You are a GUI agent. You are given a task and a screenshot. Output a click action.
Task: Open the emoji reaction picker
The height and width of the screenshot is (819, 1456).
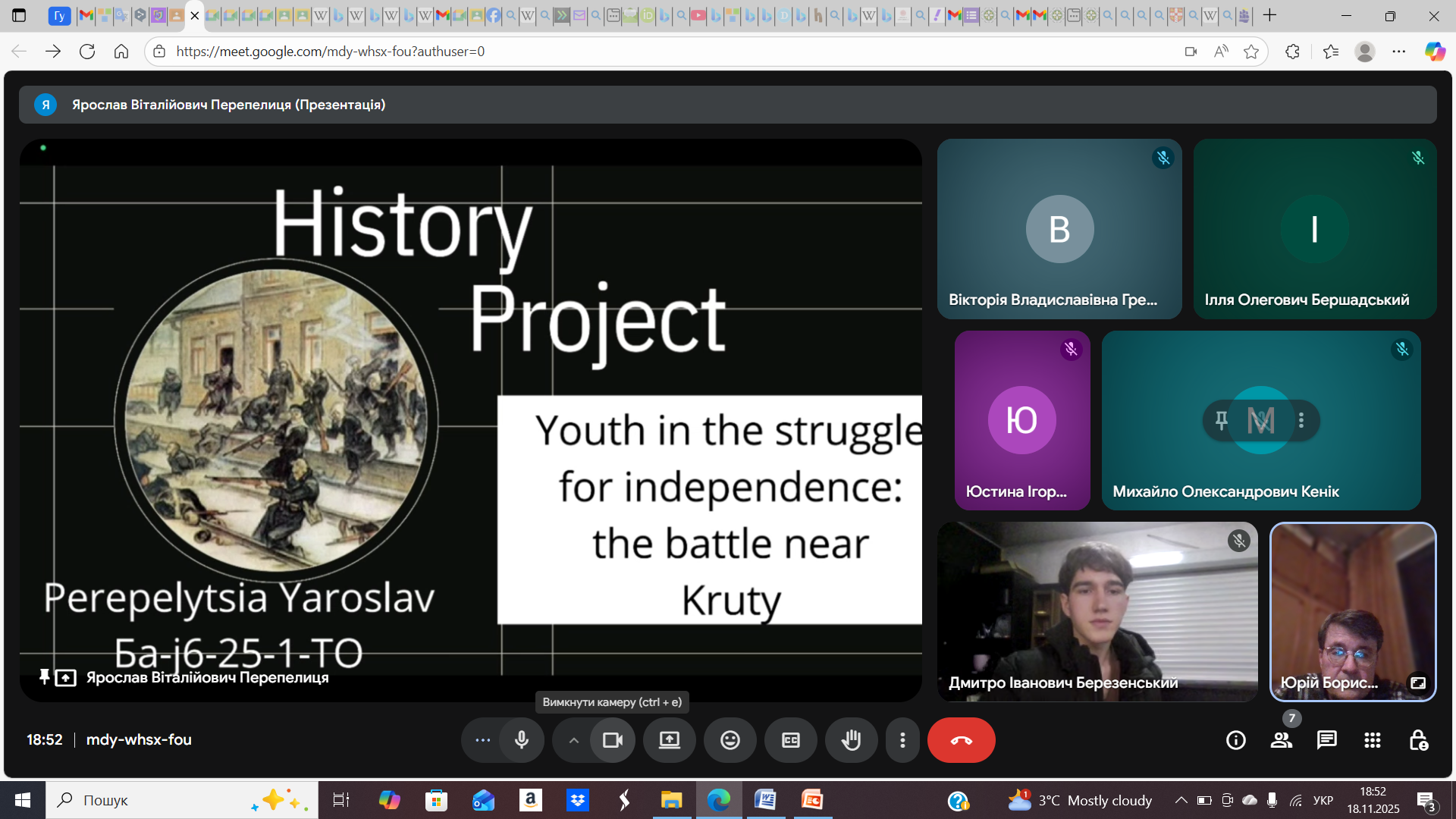click(x=730, y=740)
